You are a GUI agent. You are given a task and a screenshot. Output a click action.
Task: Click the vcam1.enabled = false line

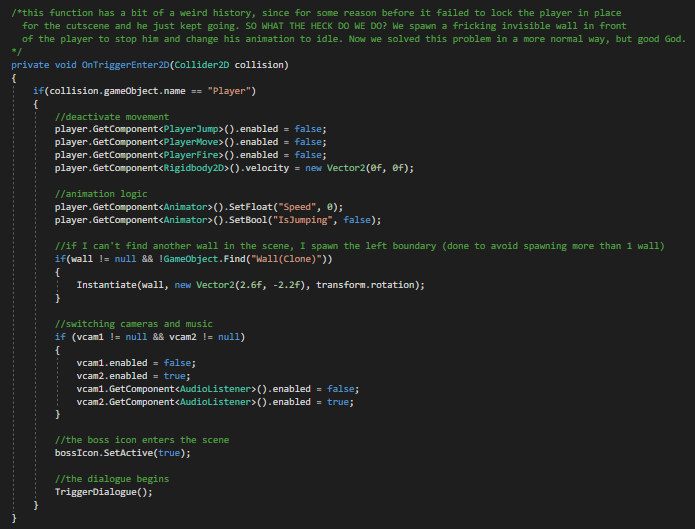(136, 363)
